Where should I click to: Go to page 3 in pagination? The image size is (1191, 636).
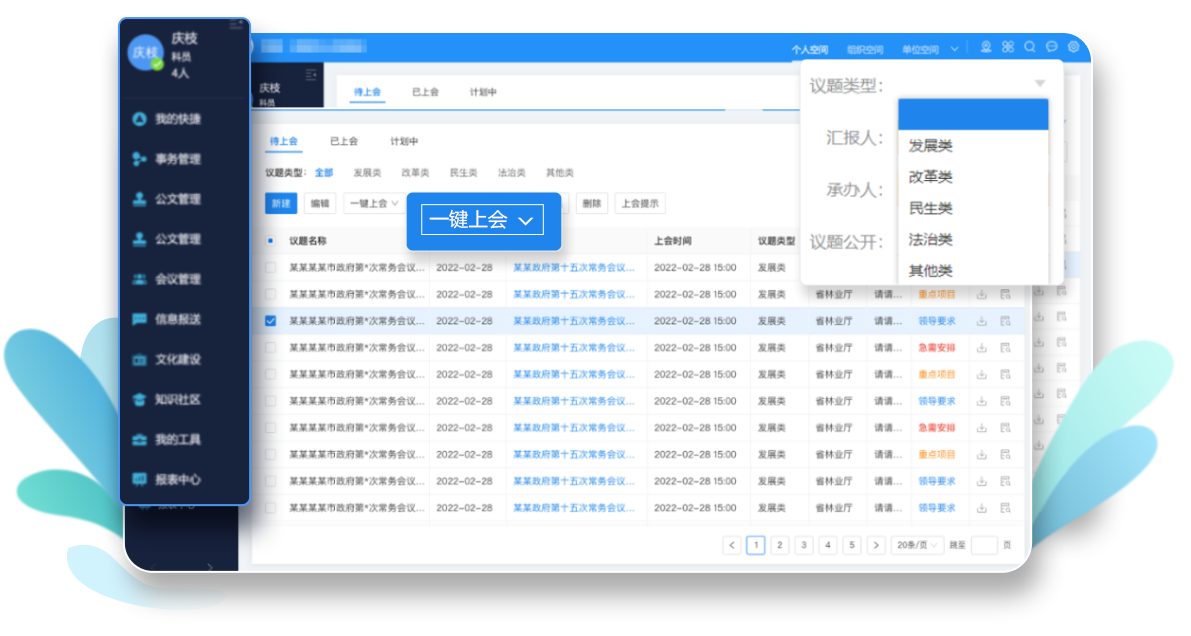tap(804, 545)
